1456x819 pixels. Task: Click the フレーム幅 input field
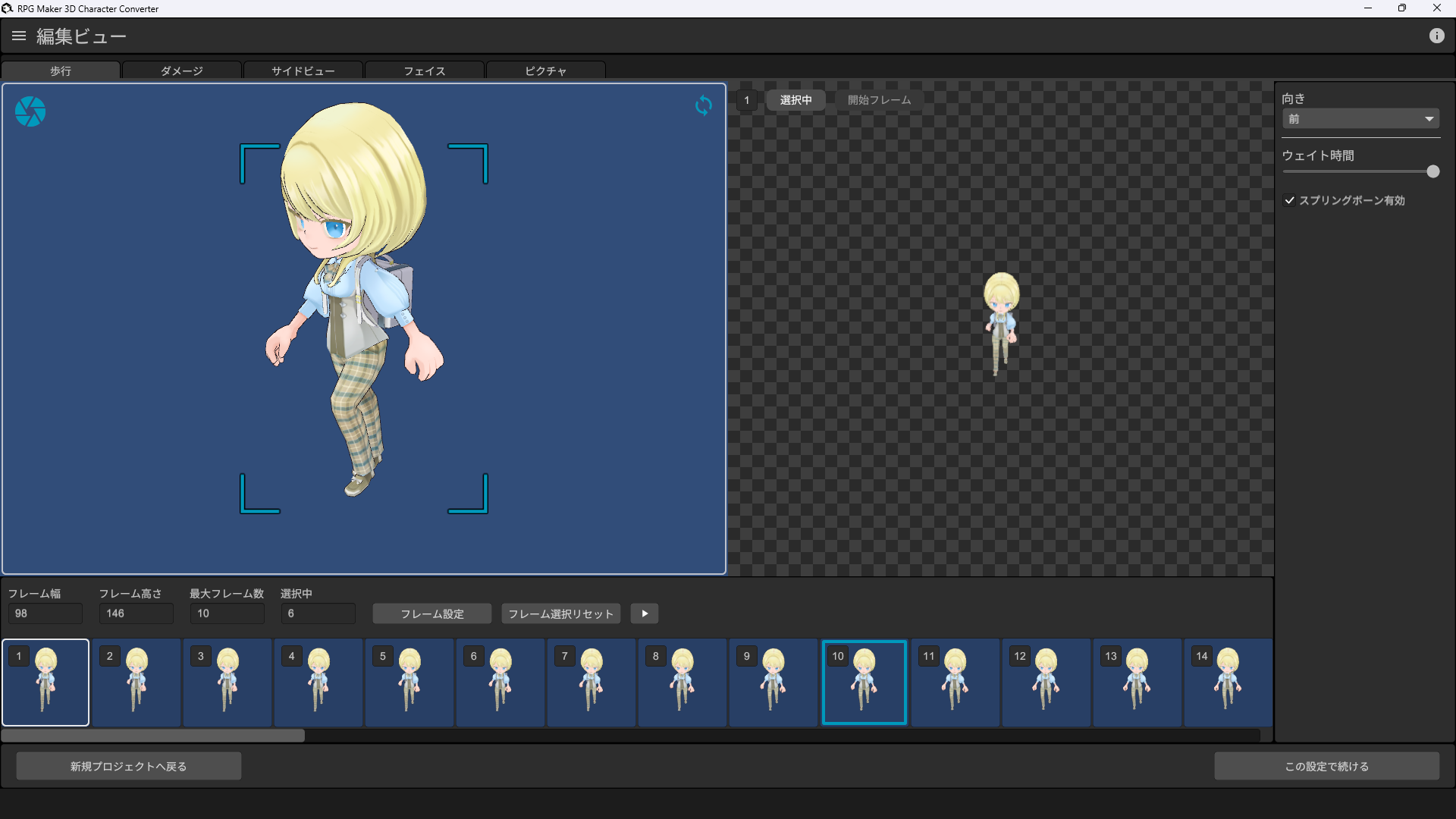(45, 613)
